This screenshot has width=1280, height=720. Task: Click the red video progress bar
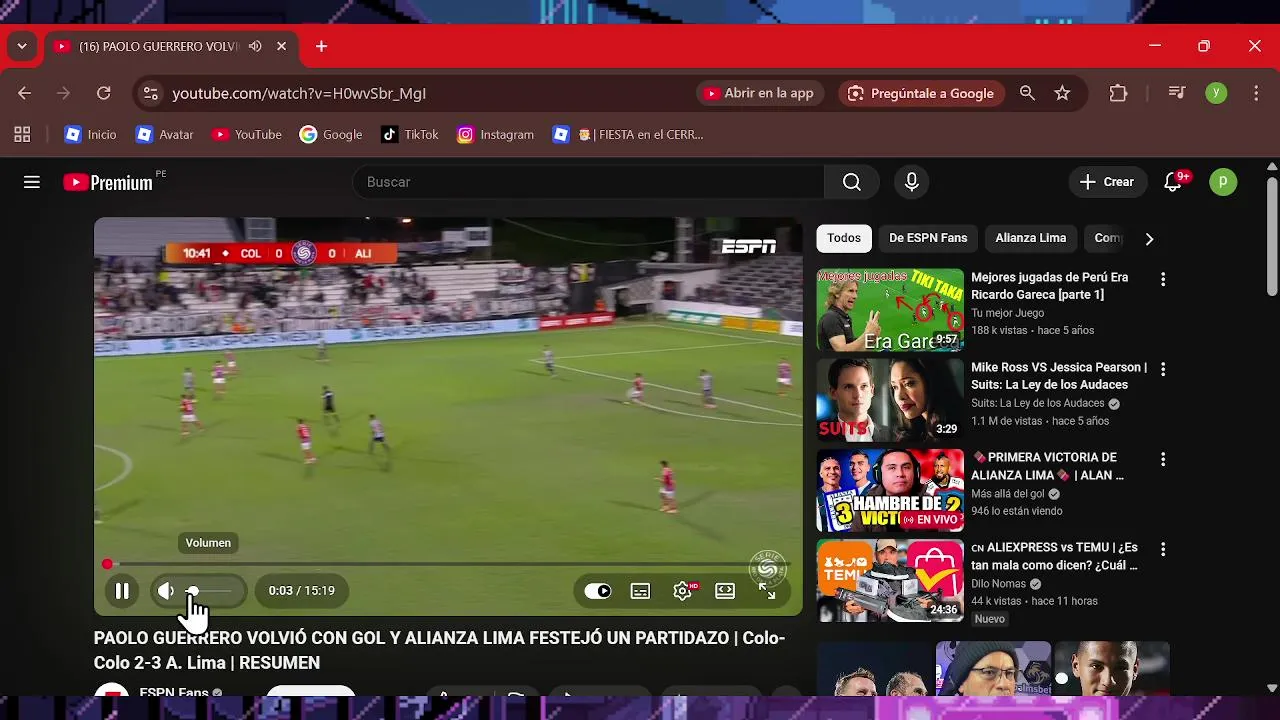(x=447, y=564)
